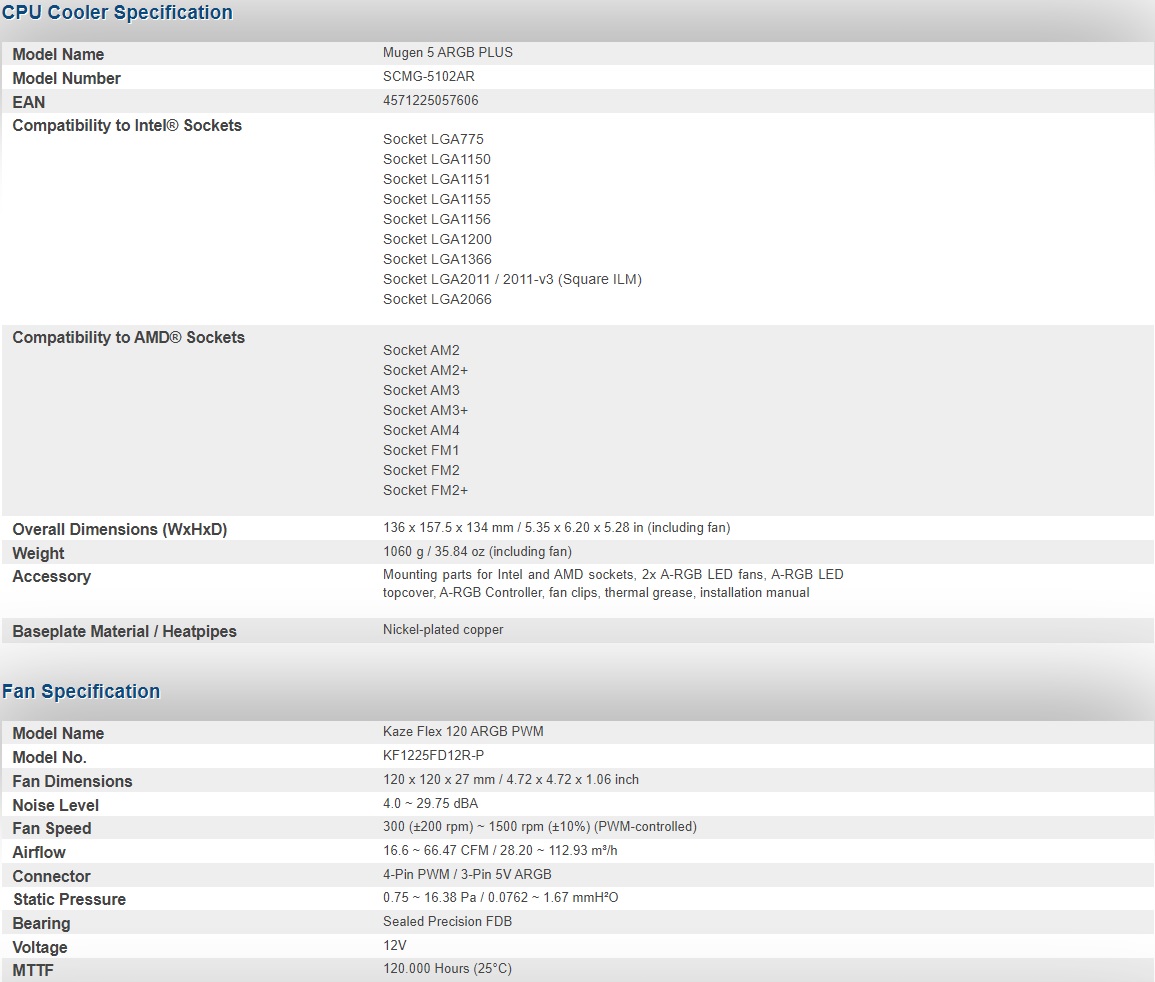
Task: Click the MTTF value of 120.000 Hours
Action: (447, 968)
